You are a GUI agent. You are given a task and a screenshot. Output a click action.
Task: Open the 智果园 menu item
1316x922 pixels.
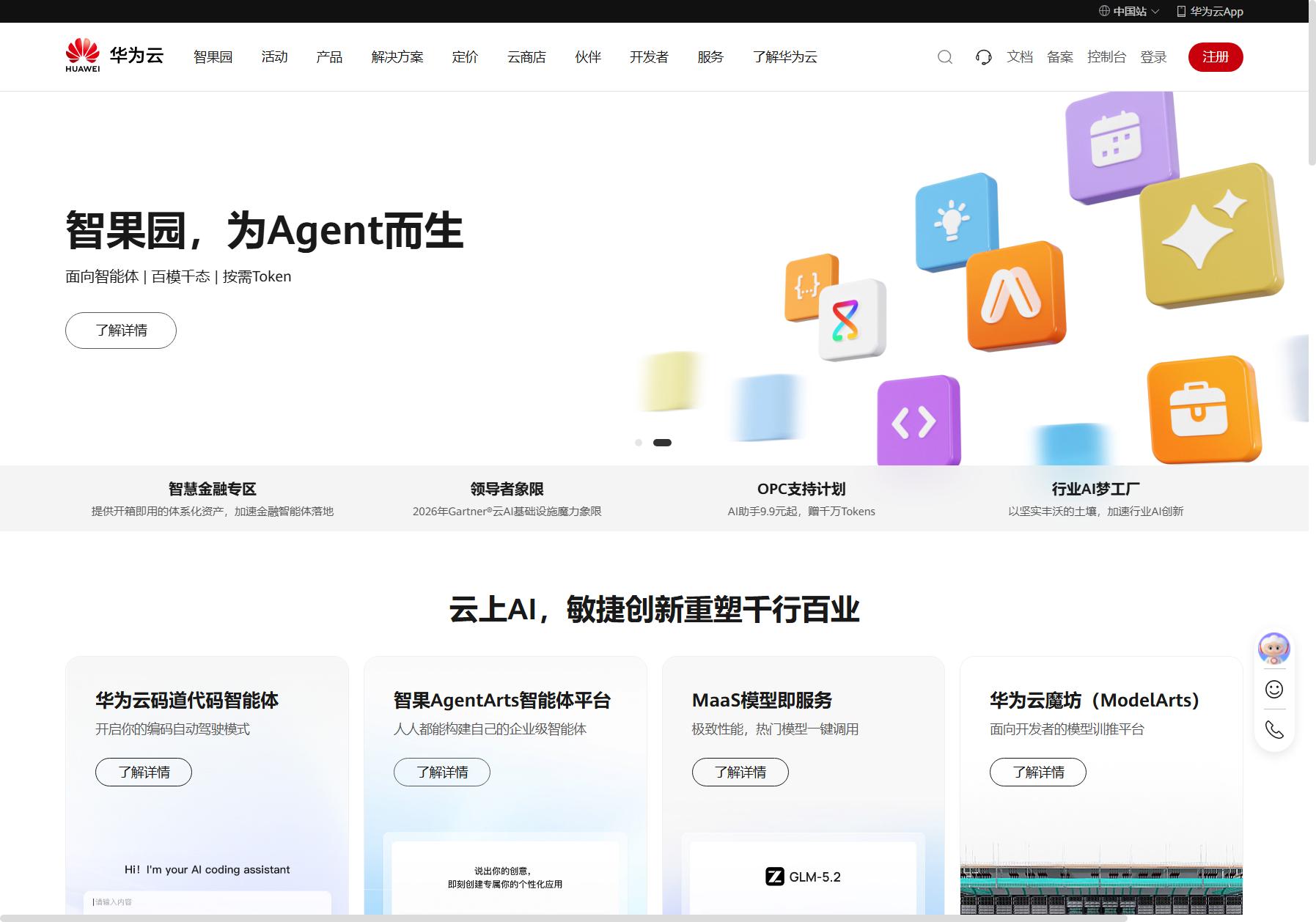(x=213, y=57)
